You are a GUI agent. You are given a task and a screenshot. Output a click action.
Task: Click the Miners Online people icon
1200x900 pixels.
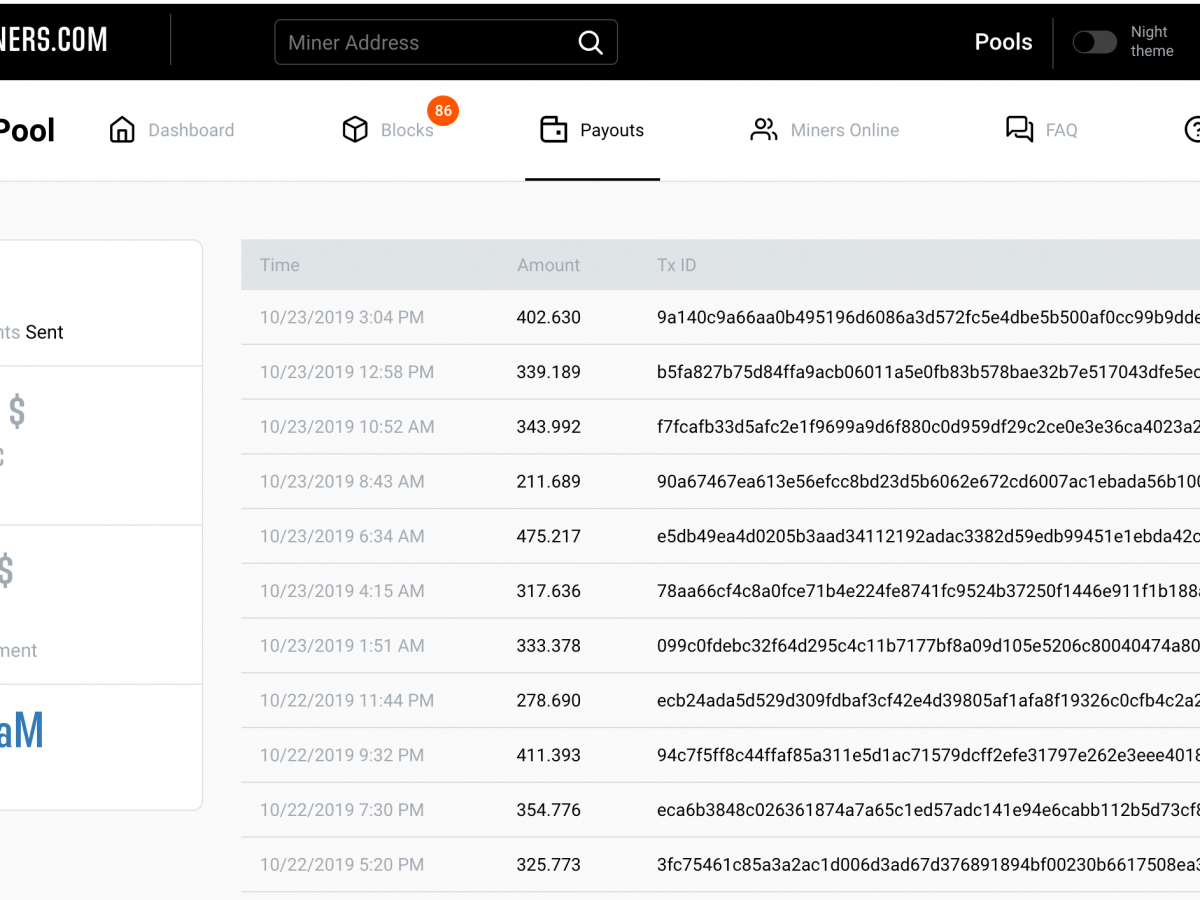764,129
